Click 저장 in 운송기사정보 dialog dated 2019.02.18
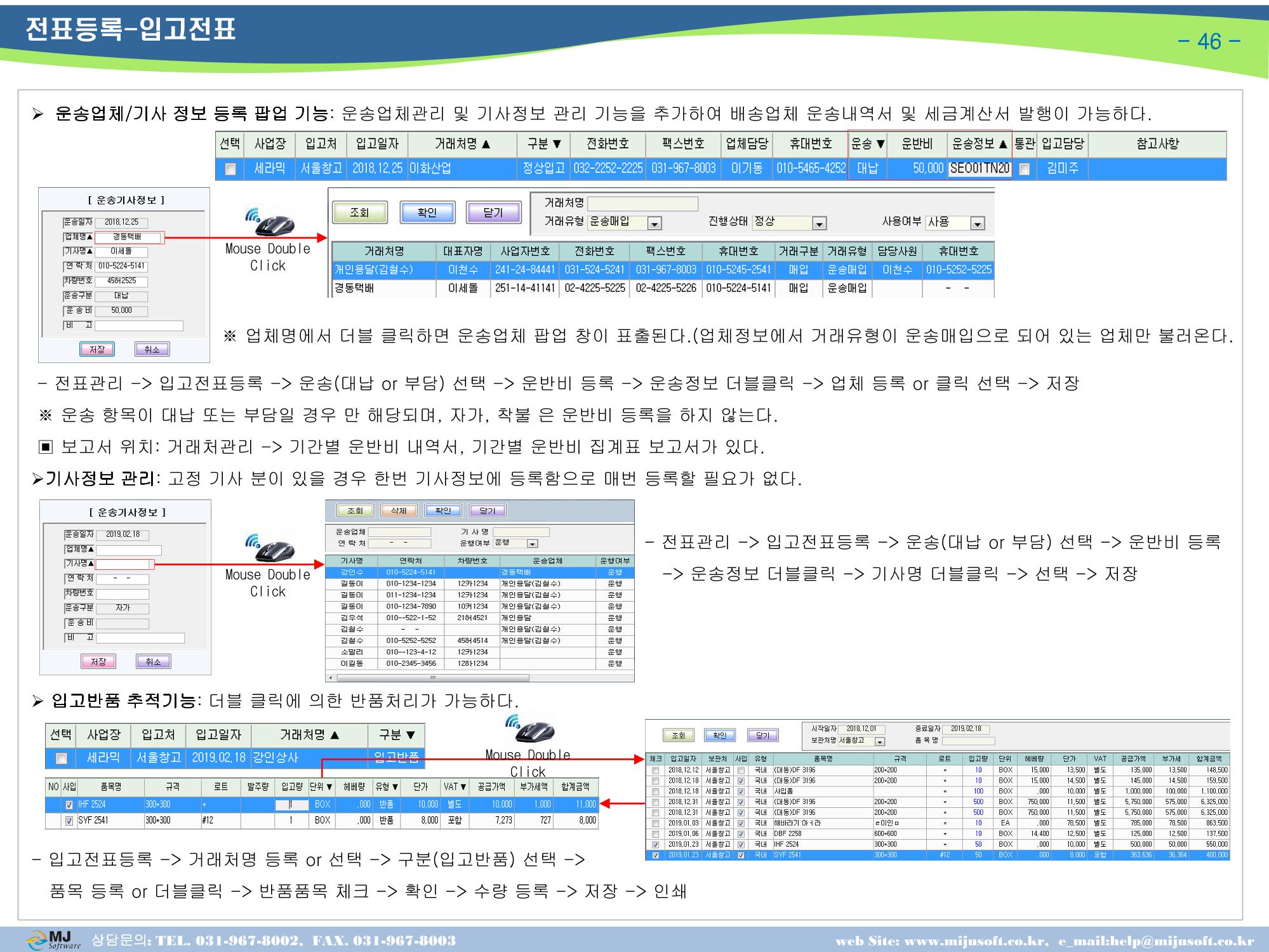Viewport: 1269px width, 952px height. (98, 662)
